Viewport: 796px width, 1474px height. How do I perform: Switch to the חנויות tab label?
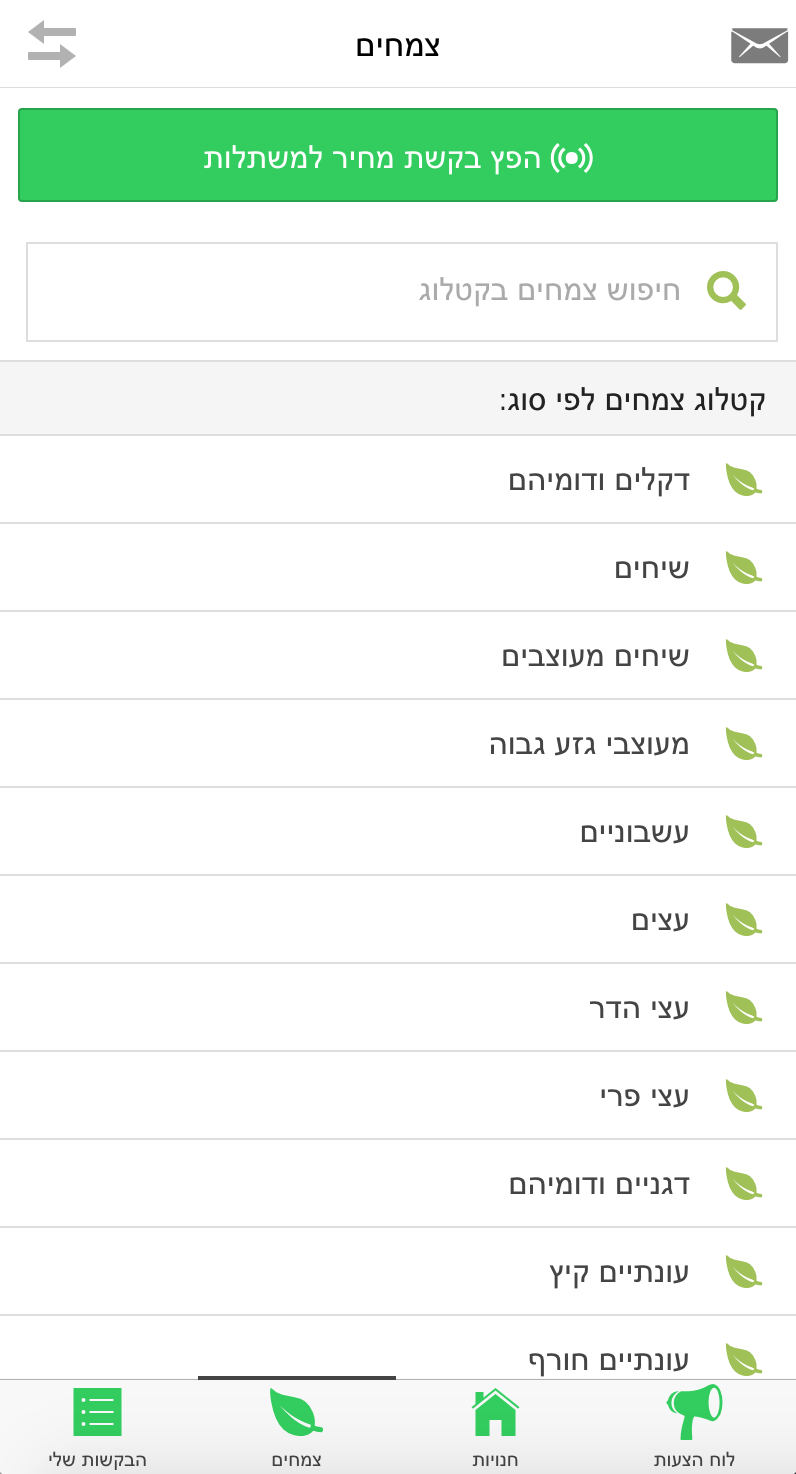pyautogui.click(x=496, y=1459)
